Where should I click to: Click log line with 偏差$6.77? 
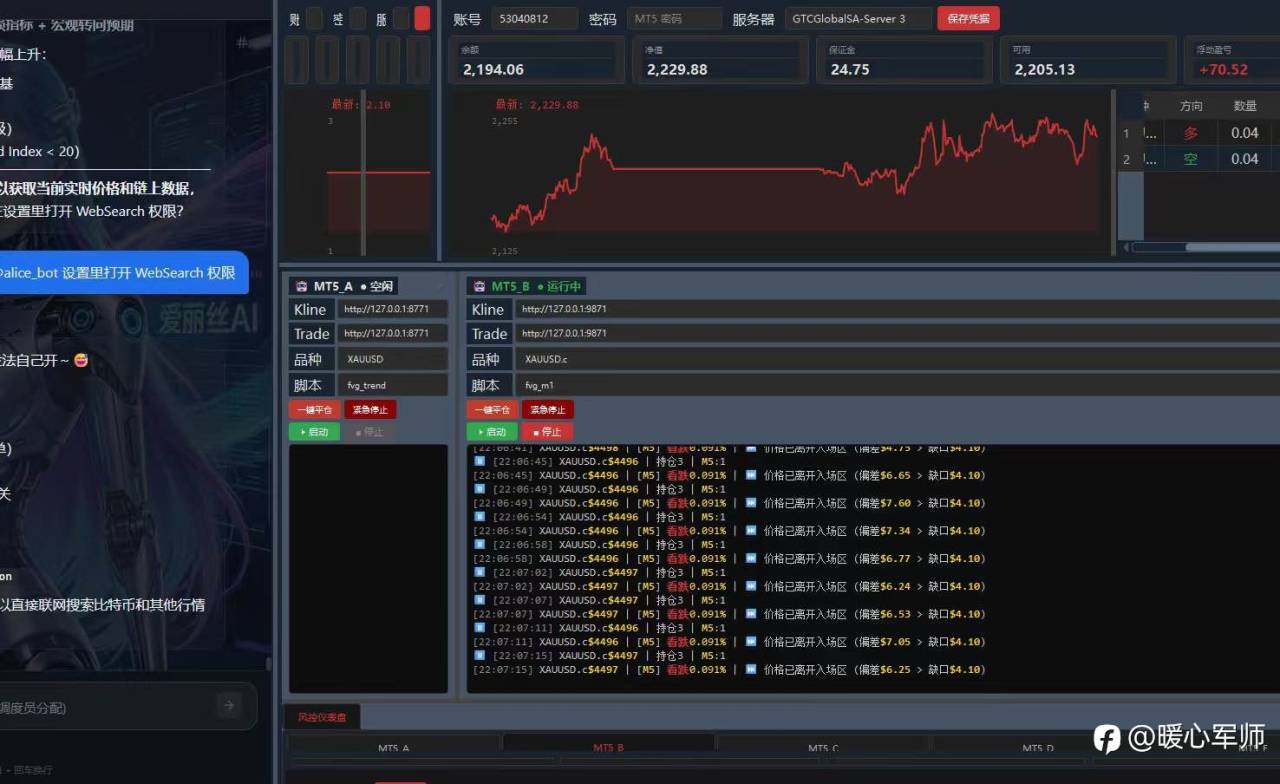(x=730, y=558)
